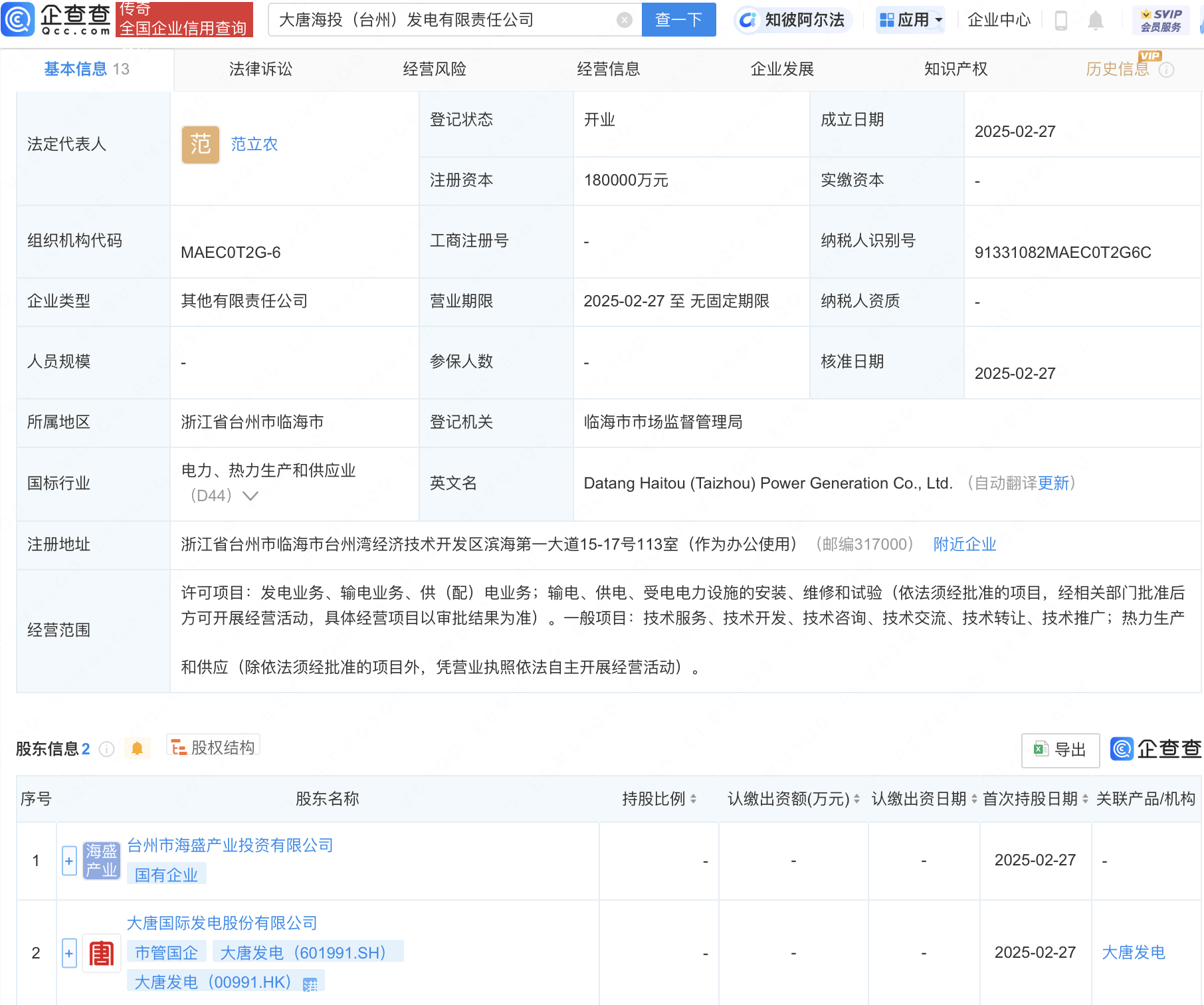Click the 市管国企 tag

tap(166, 952)
